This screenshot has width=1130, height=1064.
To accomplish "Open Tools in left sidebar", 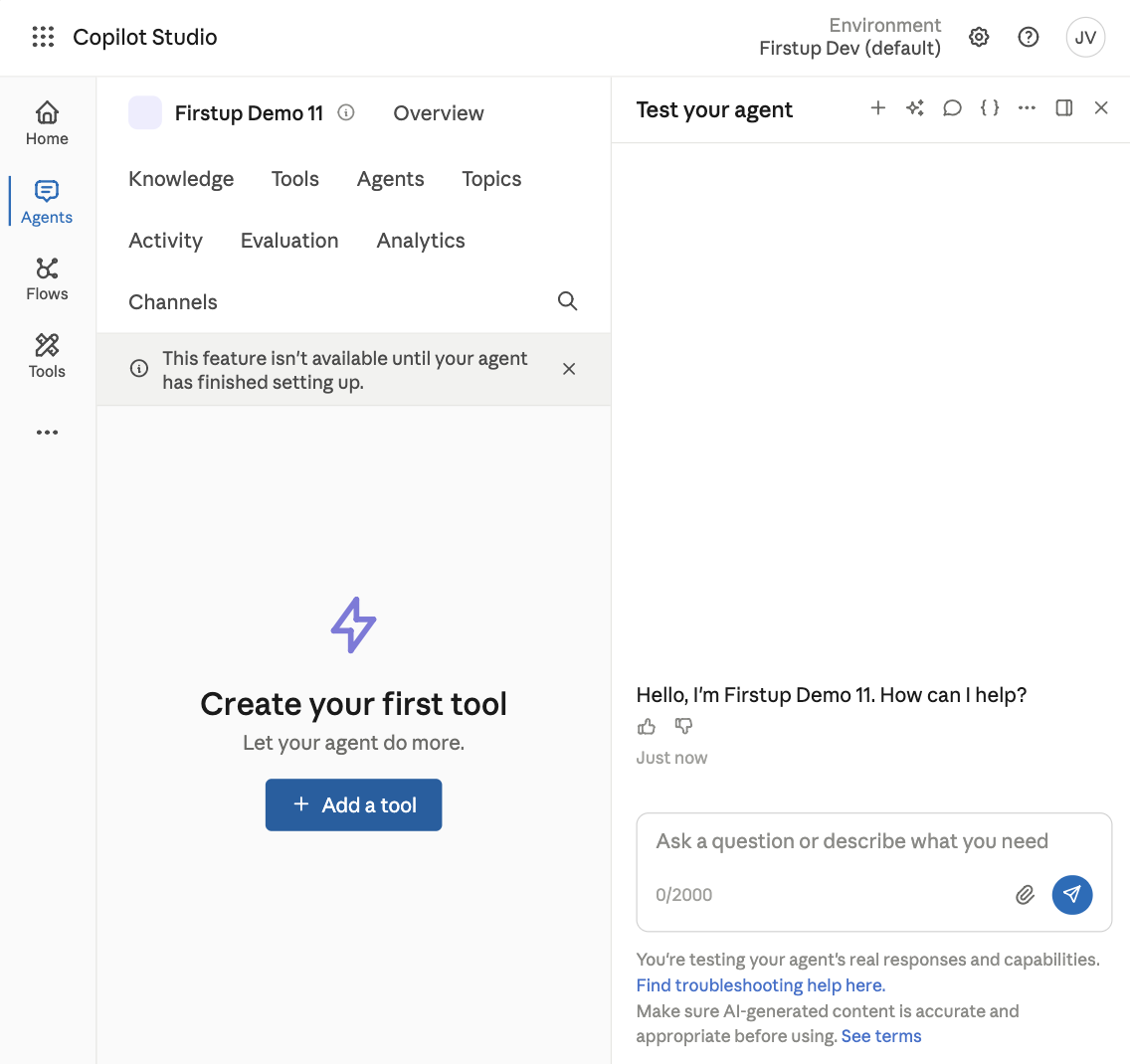I will coord(47,356).
